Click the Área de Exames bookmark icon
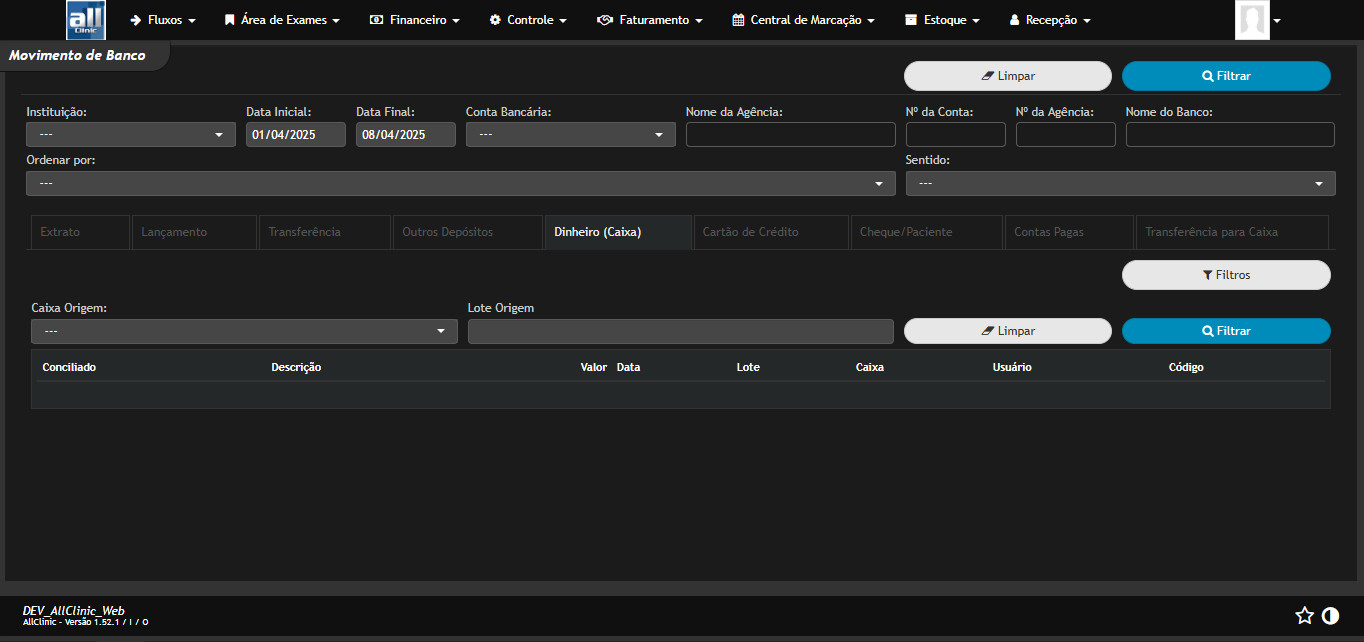This screenshot has width=1364, height=642. (x=232, y=19)
